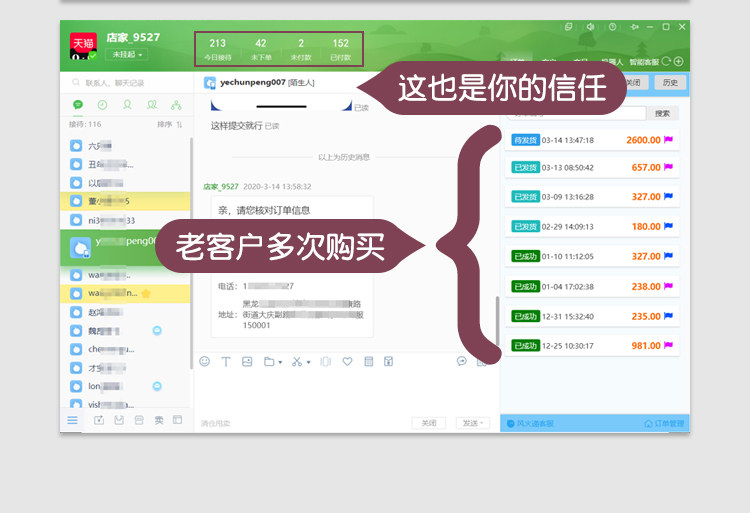Image resolution: width=750 pixels, height=513 pixels.
Task: Switch to the 历史 history tab
Action: (670, 82)
